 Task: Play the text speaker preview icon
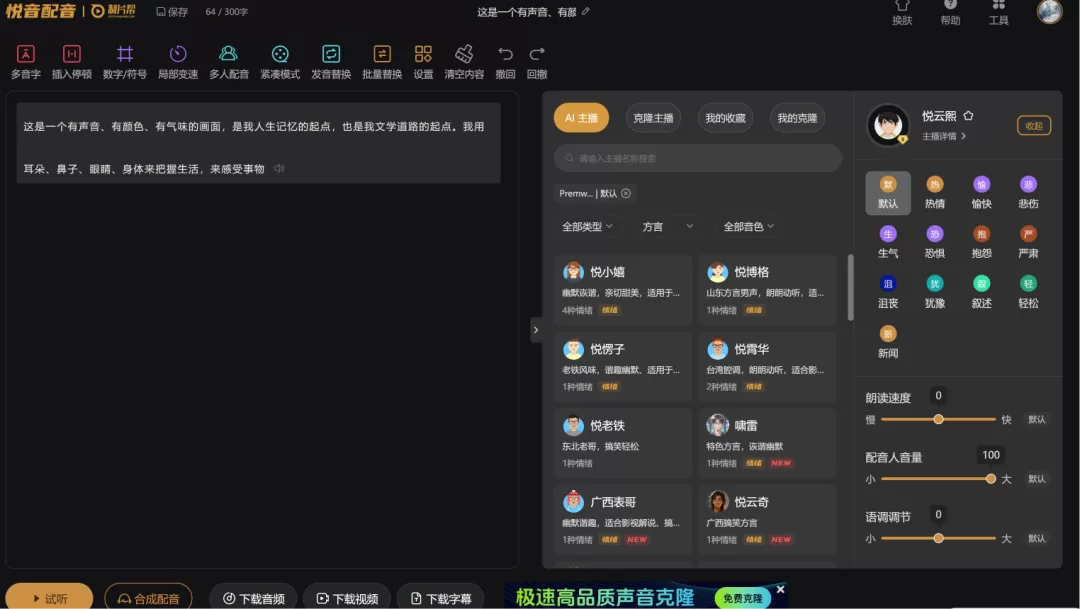click(x=279, y=168)
